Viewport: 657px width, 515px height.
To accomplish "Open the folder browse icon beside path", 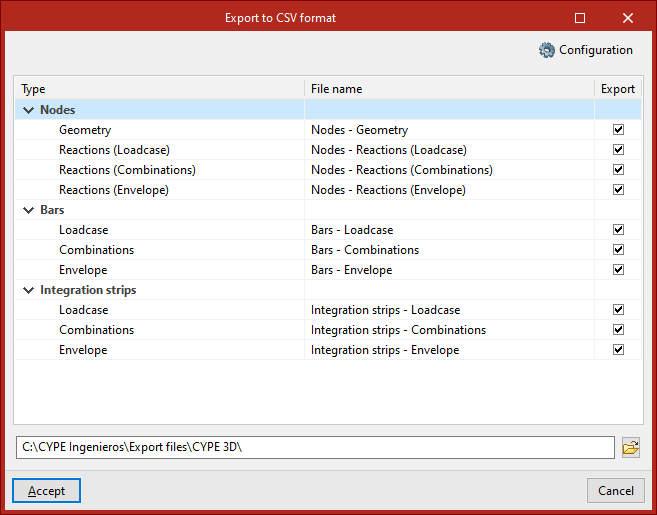I will [630, 447].
